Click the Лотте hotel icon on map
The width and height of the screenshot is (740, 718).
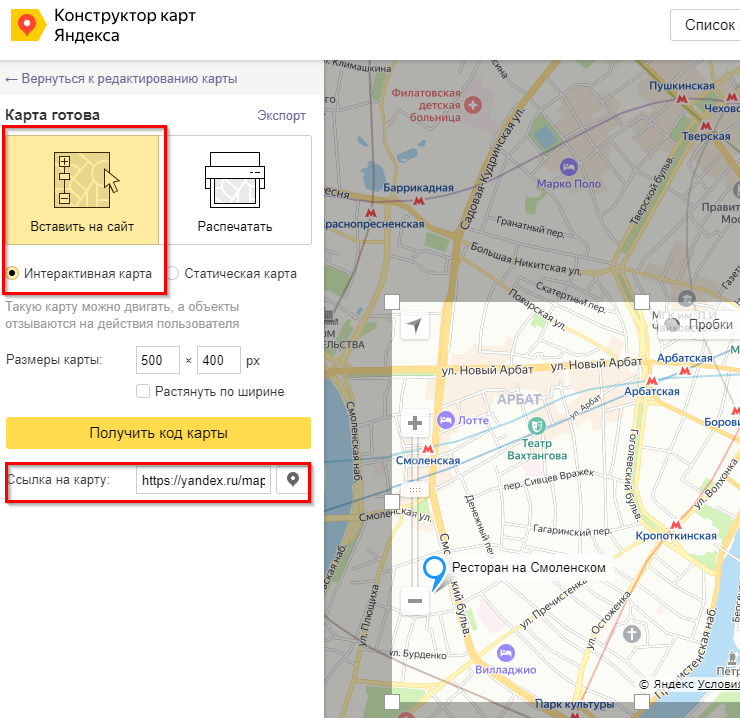click(446, 420)
